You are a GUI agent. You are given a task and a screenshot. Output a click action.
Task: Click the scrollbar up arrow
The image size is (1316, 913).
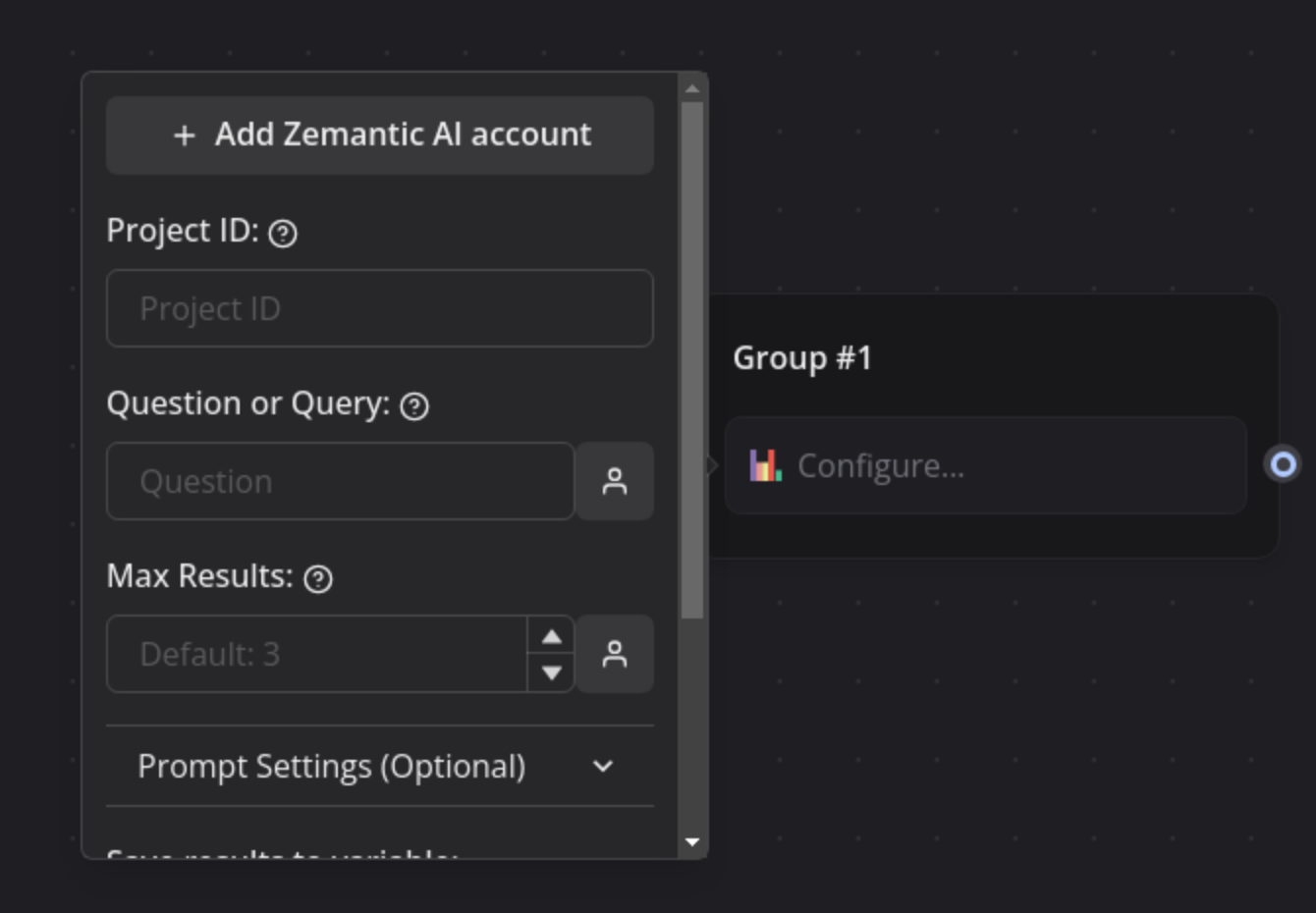692,88
